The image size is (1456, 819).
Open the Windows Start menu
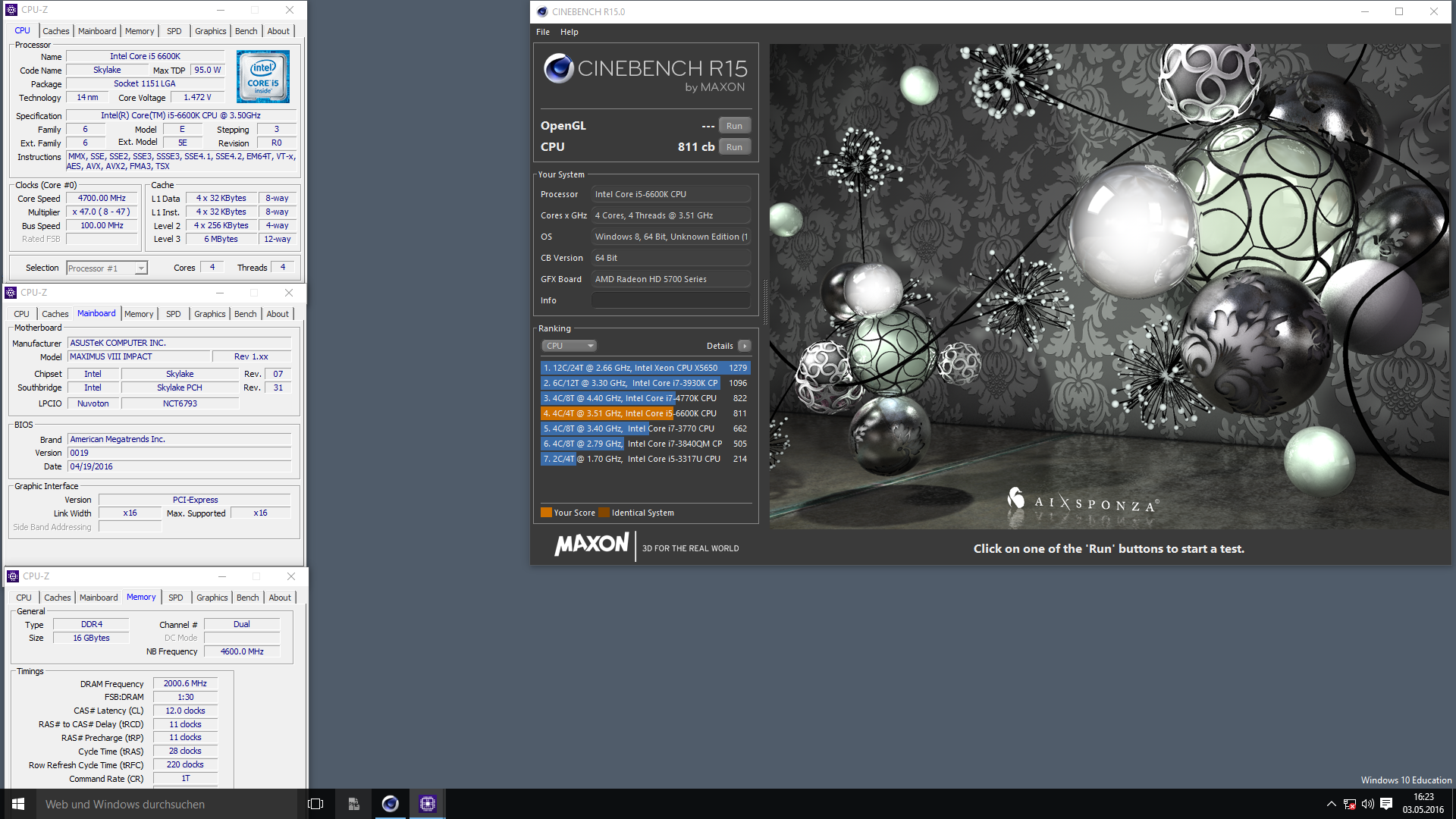tap(18, 804)
